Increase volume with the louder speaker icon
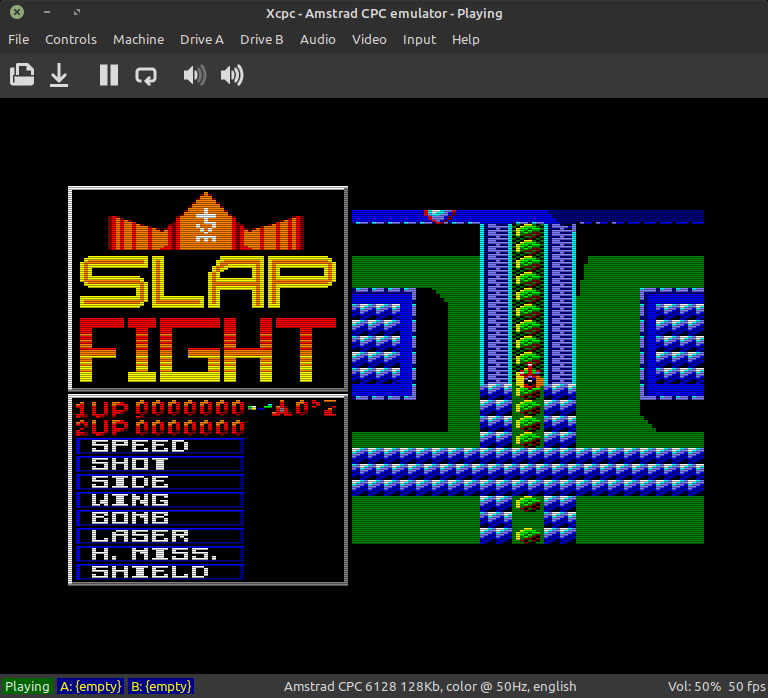The height and width of the screenshot is (698, 768). point(232,75)
